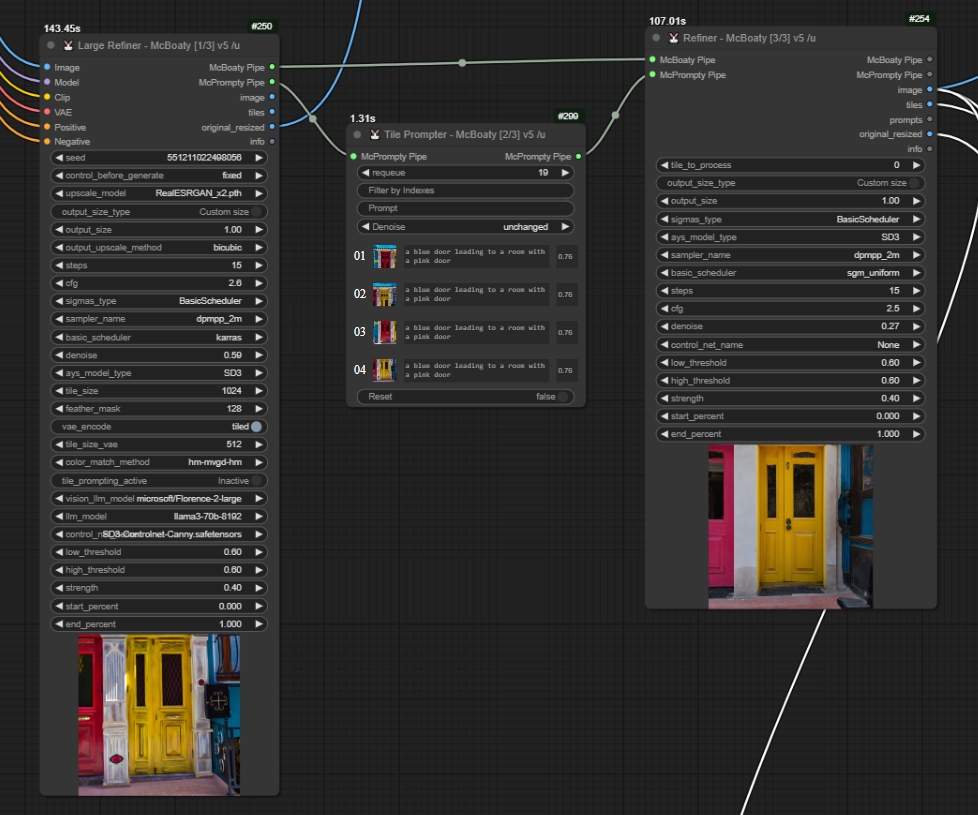The height and width of the screenshot is (815, 978).
Task: Click the McBoaty icon in Refiner [3/3] title
Action: coord(673,38)
